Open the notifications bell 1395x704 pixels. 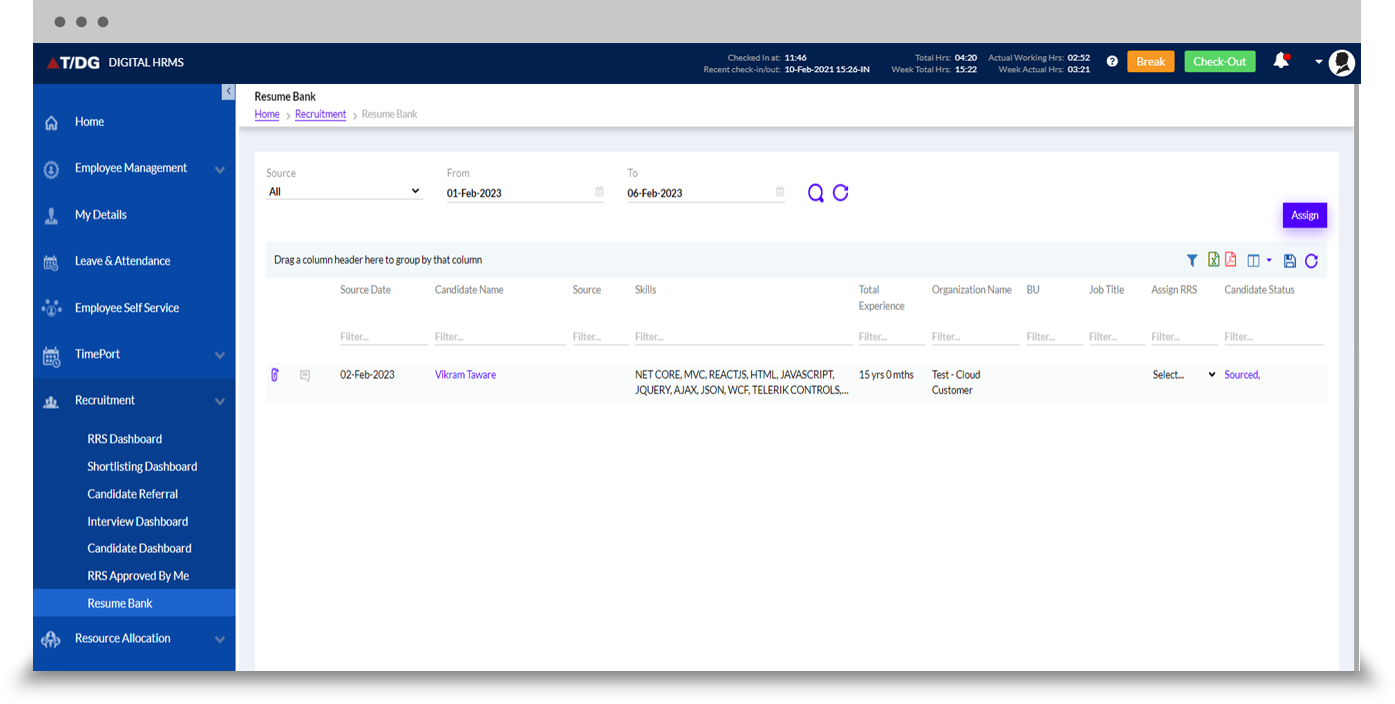pos(1281,61)
